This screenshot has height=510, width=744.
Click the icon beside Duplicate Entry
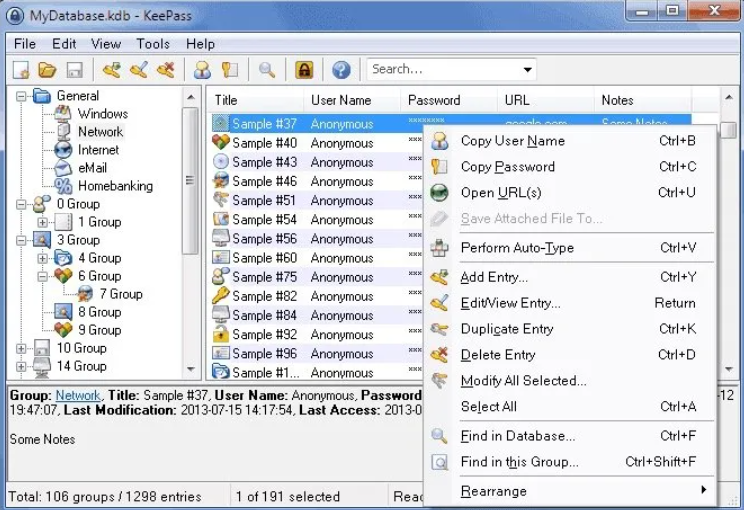click(x=439, y=329)
